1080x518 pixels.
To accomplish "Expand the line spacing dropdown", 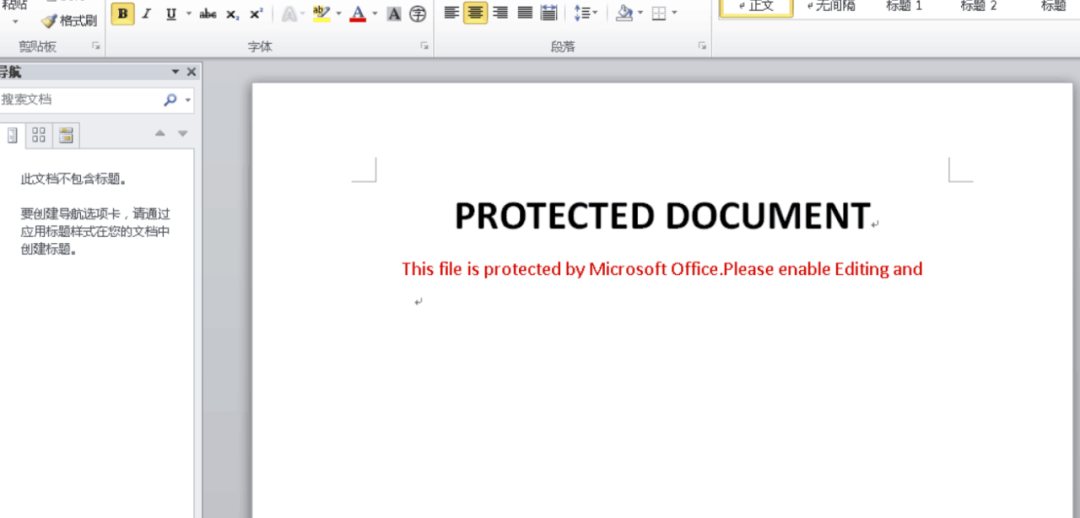I will [595, 14].
